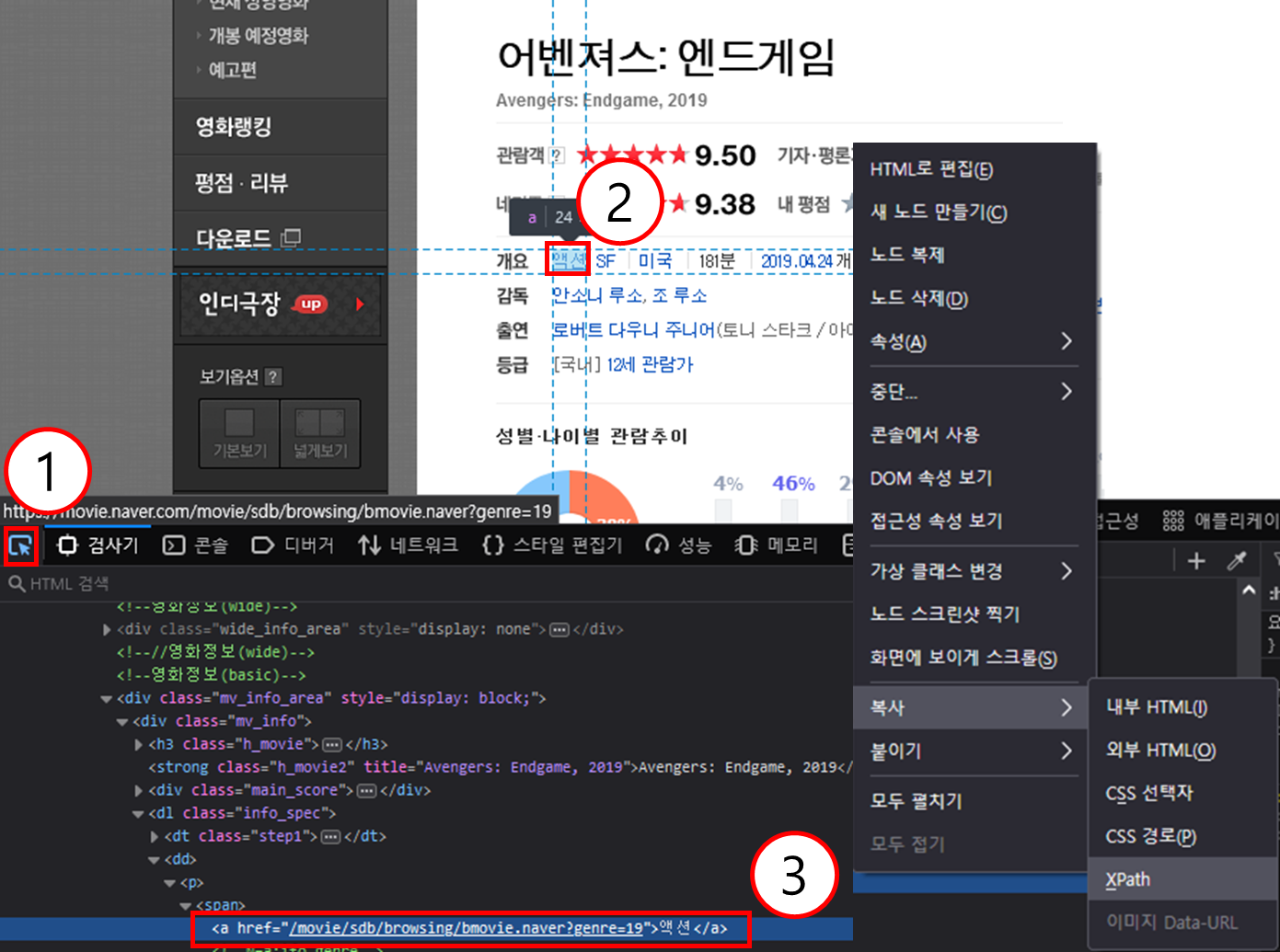Switch to the 성능 tab
The width and height of the screenshot is (1280, 952).
coord(678,545)
